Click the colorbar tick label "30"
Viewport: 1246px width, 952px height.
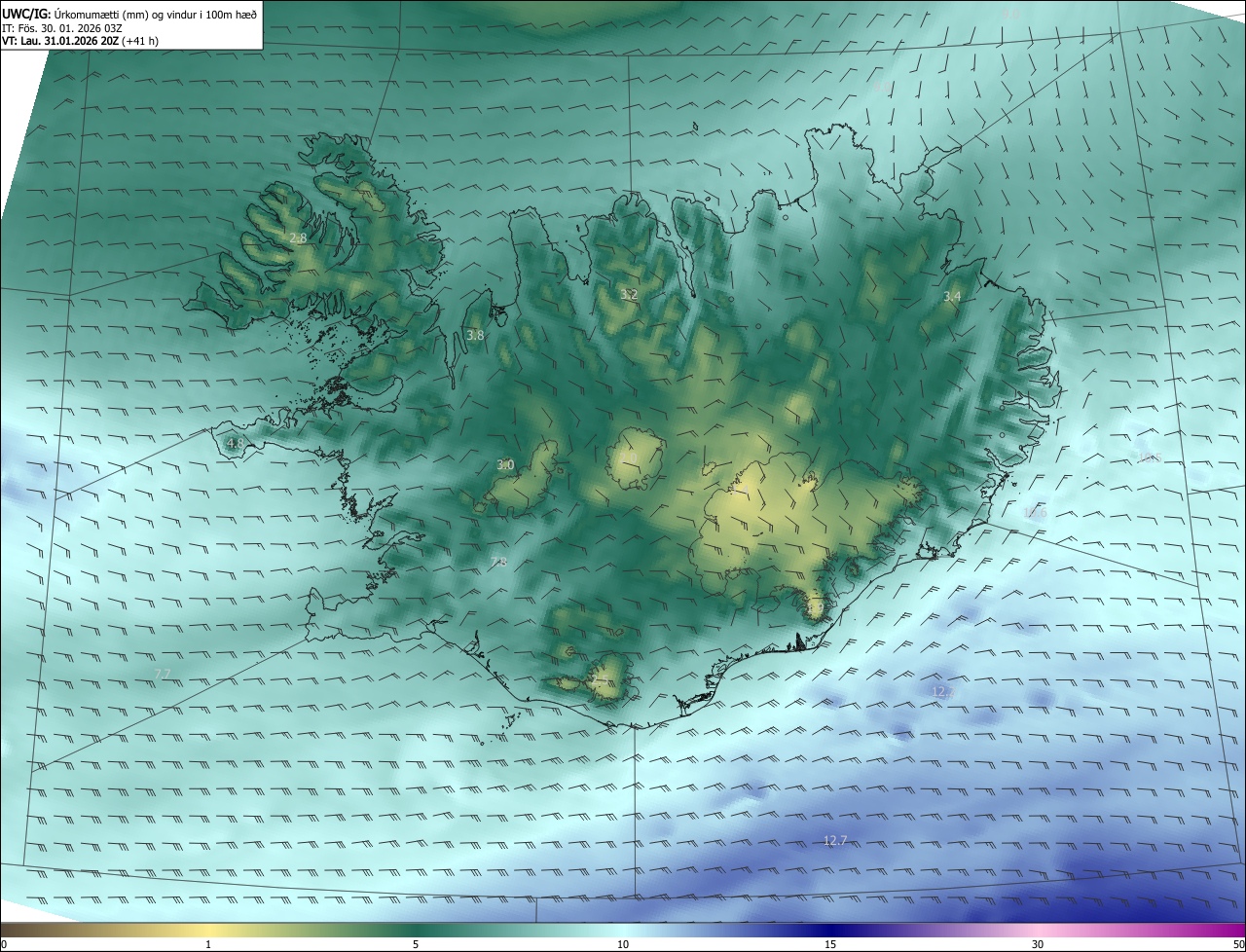(1038, 944)
